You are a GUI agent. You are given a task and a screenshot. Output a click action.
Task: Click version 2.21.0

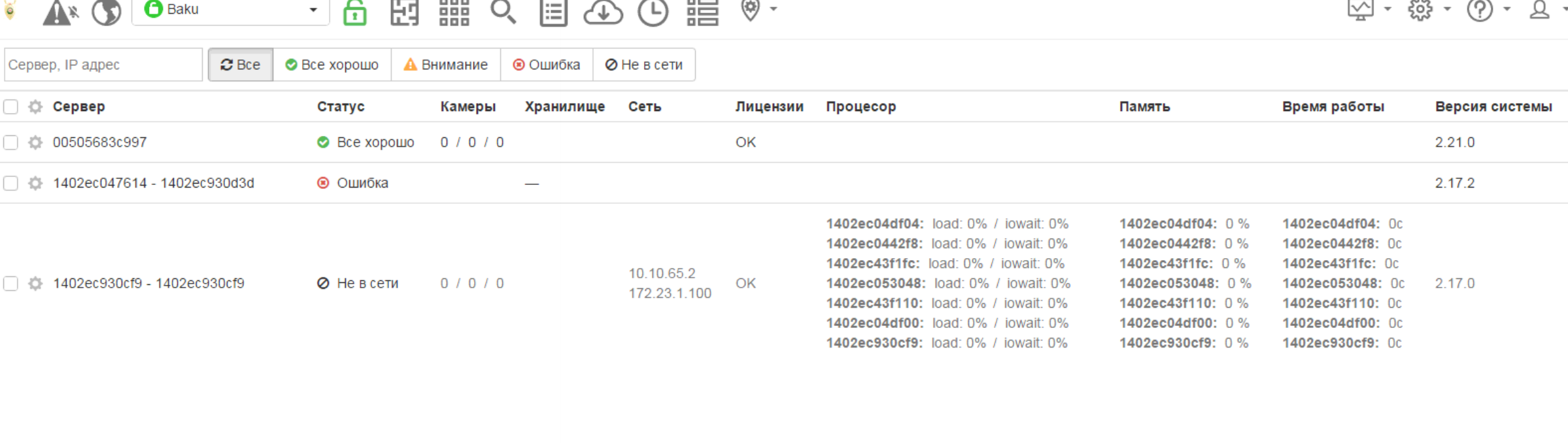click(1455, 142)
